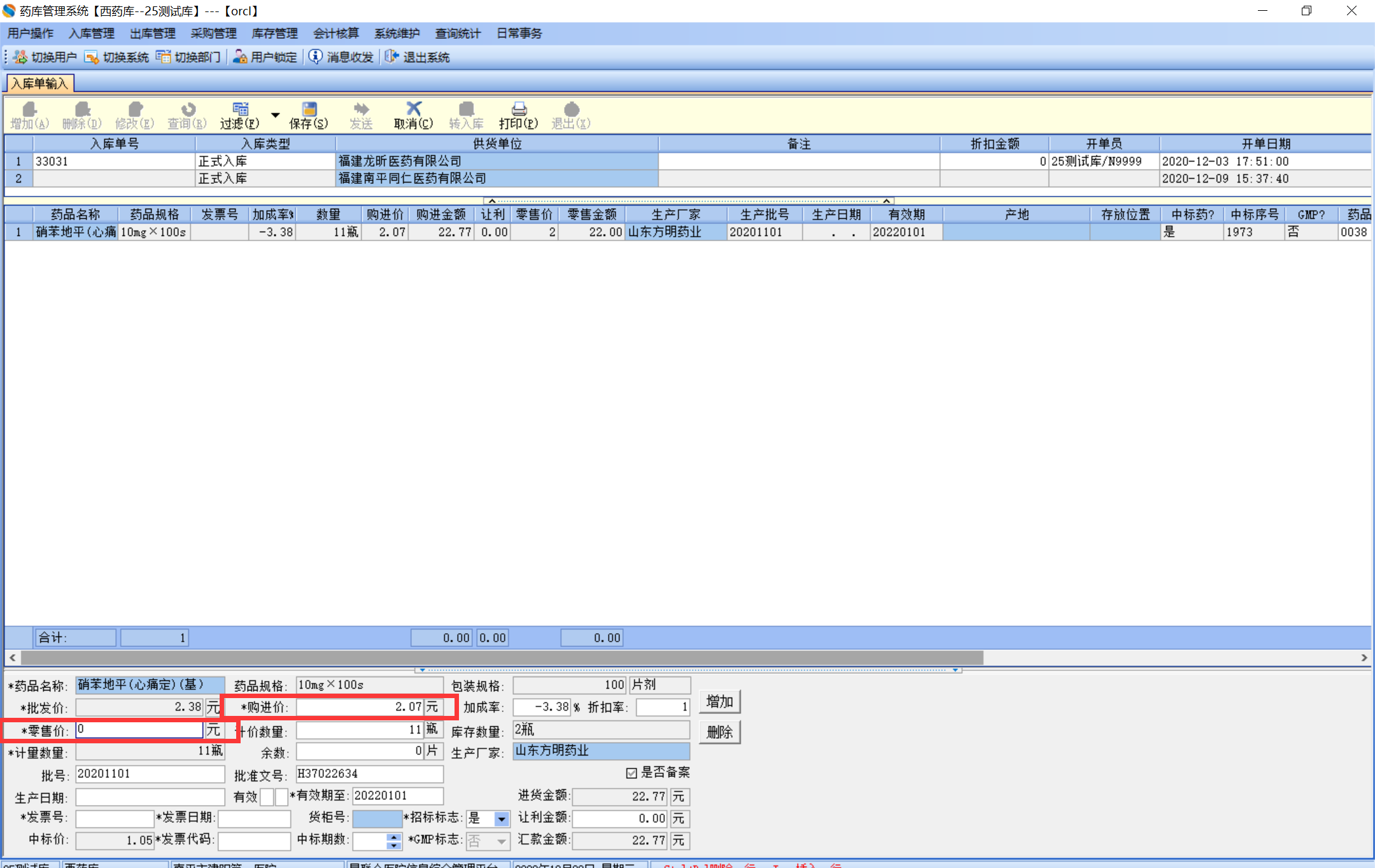Click the 删除 button in detail panel
This screenshot has width=1375, height=868.
[x=719, y=732]
